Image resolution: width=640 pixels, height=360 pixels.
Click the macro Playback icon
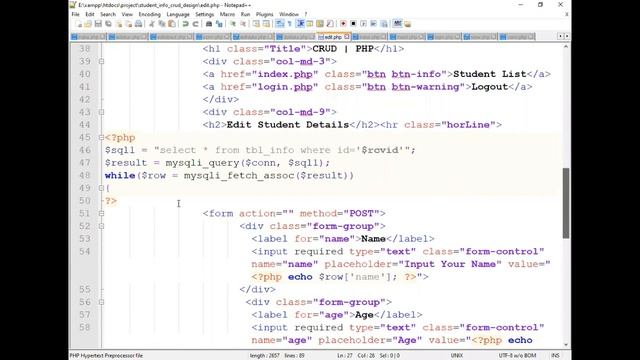point(363,24)
